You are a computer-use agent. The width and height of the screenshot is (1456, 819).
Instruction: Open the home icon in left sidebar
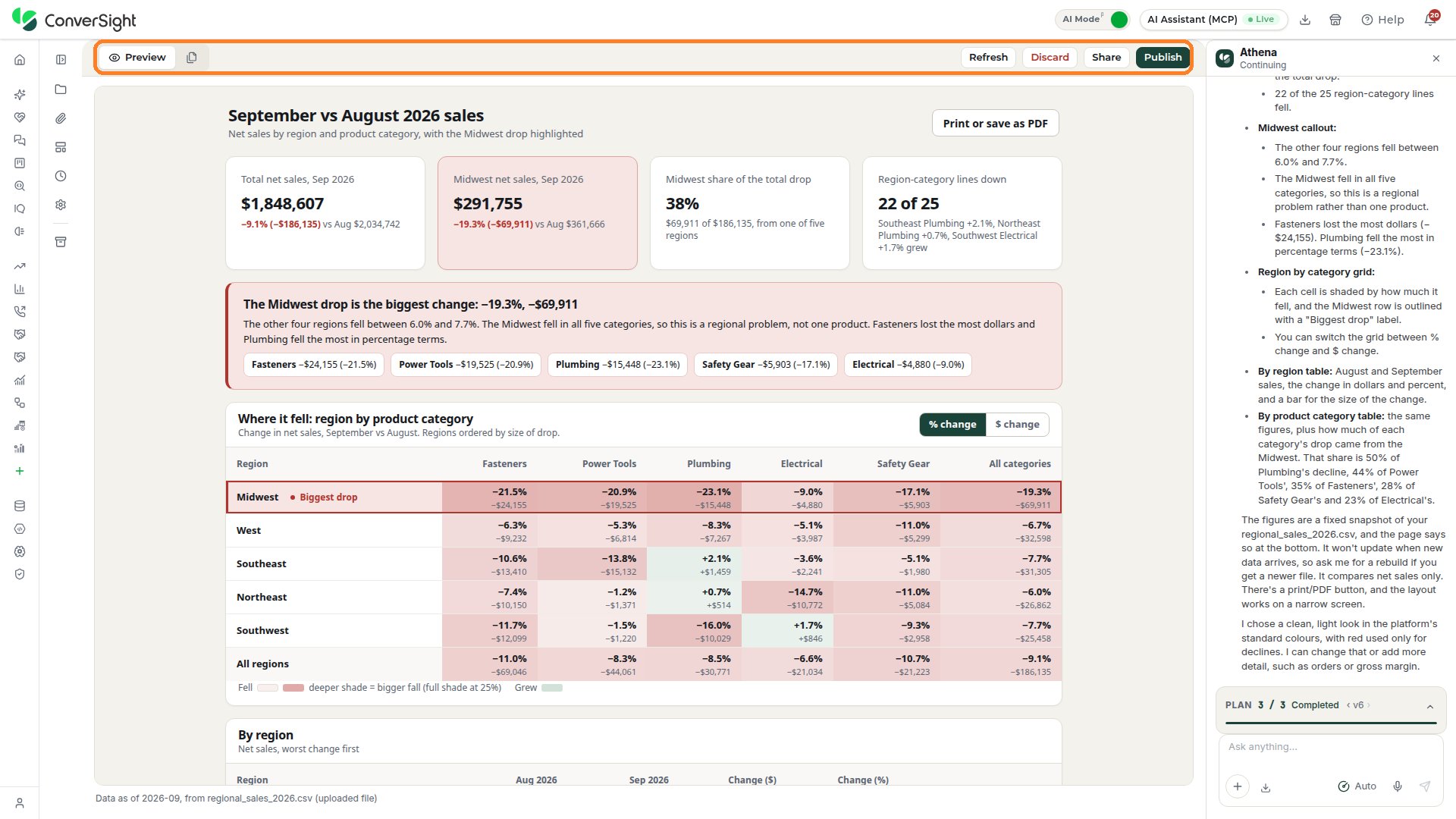click(x=20, y=60)
